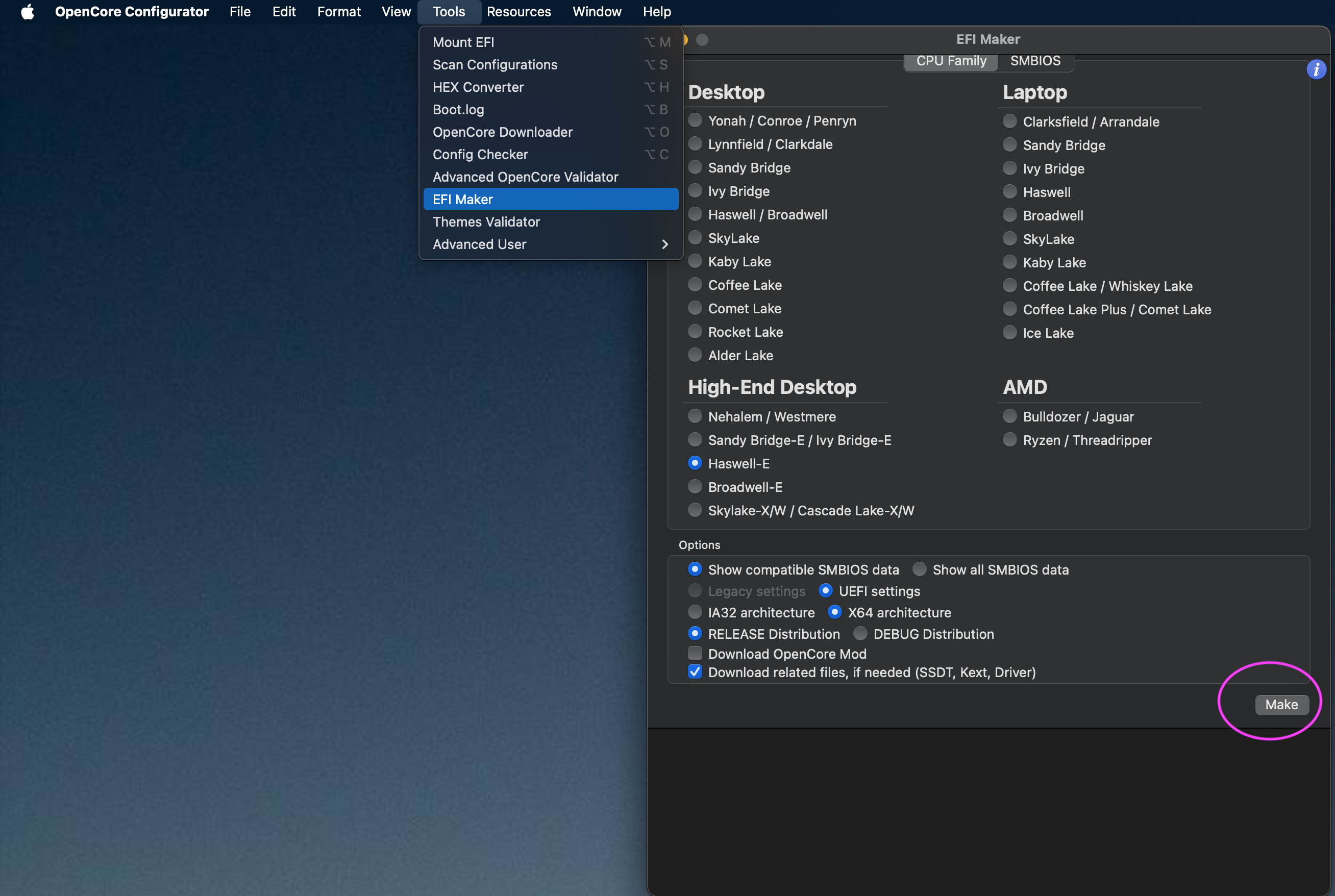Select UEFI settings radio button

pyautogui.click(x=825, y=590)
